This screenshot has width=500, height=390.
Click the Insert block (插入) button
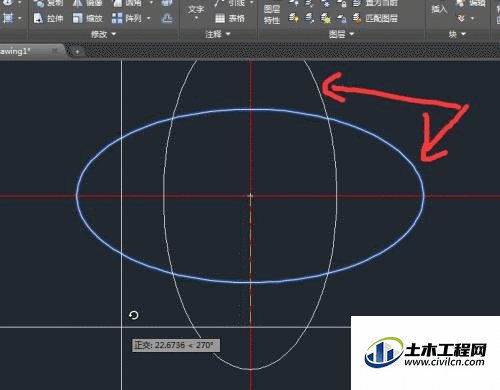[439, 9]
